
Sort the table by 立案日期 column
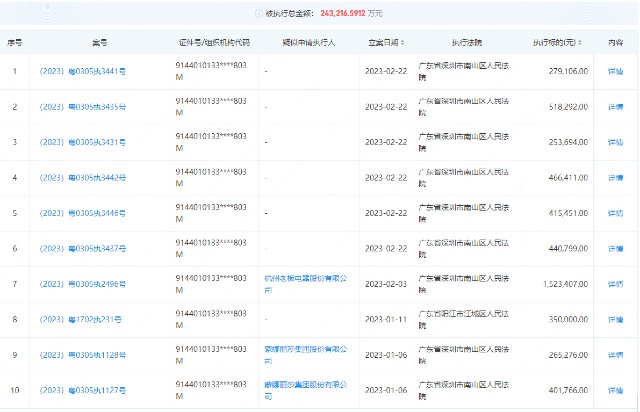coord(400,43)
